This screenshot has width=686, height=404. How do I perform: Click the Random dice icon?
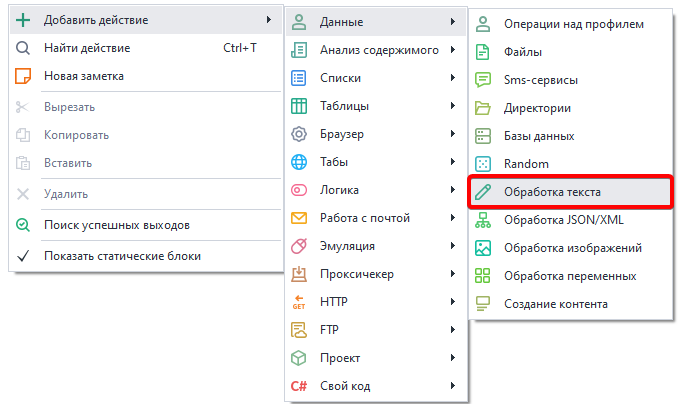(484, 163)
